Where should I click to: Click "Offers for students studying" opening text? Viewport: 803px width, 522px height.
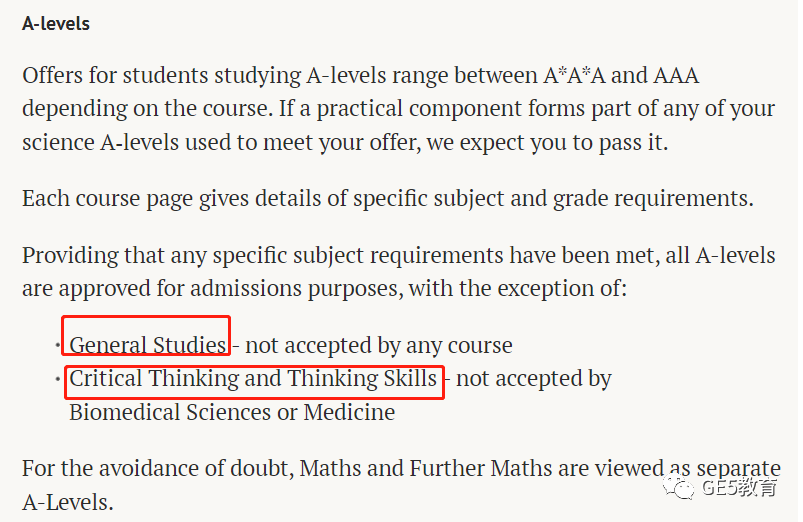click(161, 76)
